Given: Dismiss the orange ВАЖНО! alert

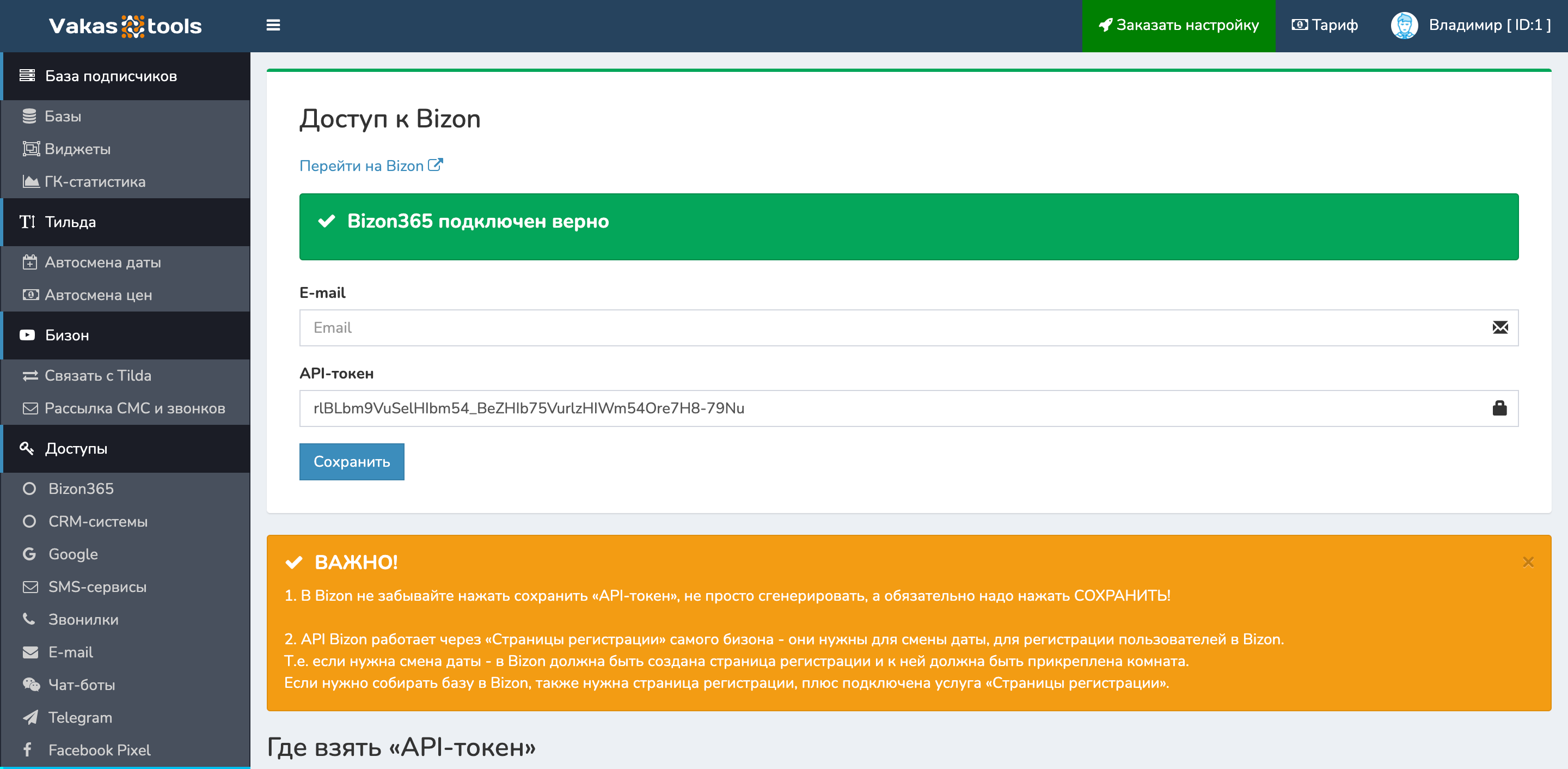Looking at the screenshot, I should [x=1528, y=562].
